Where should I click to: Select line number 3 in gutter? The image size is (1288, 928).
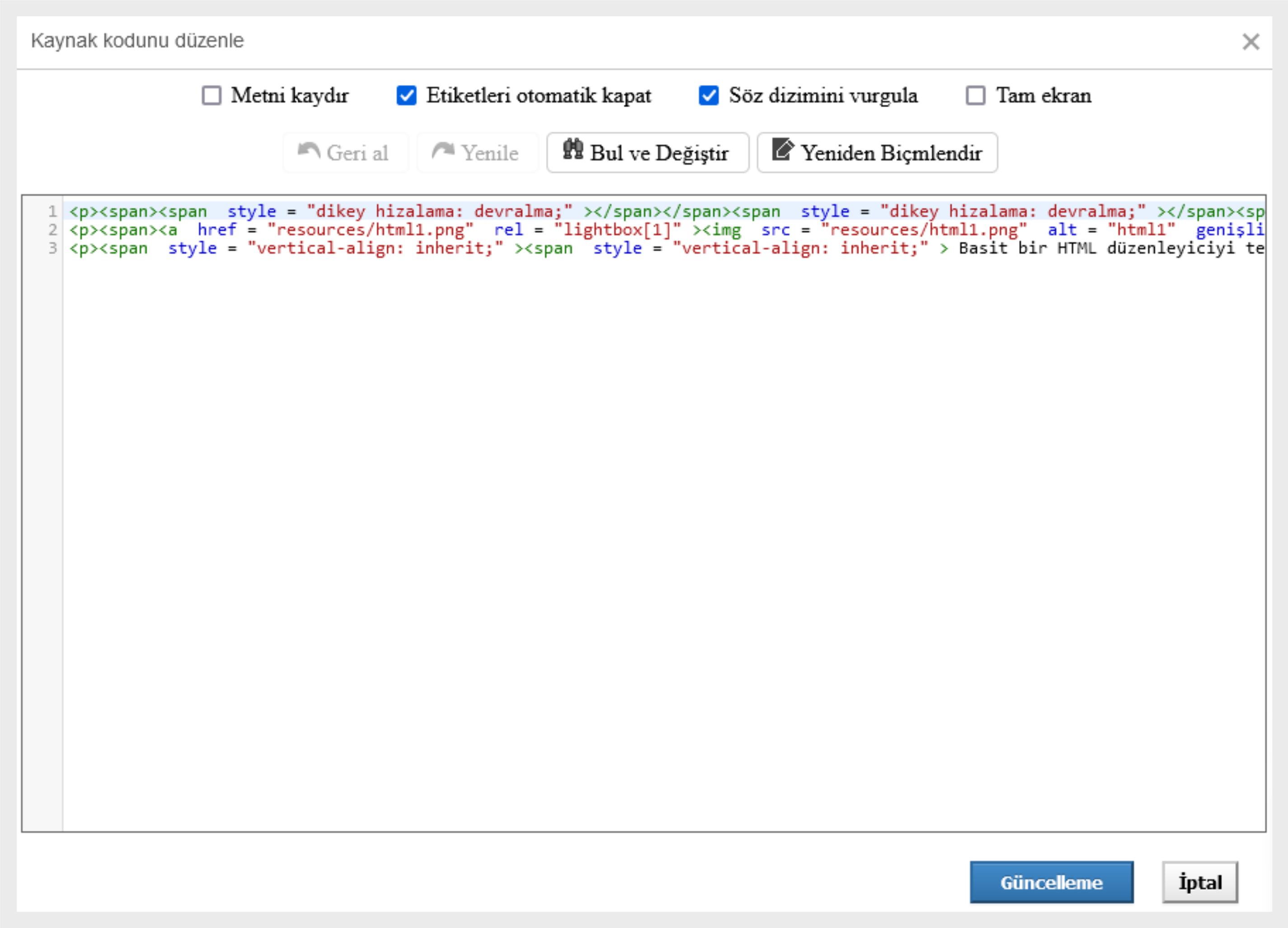coord(52,248)
